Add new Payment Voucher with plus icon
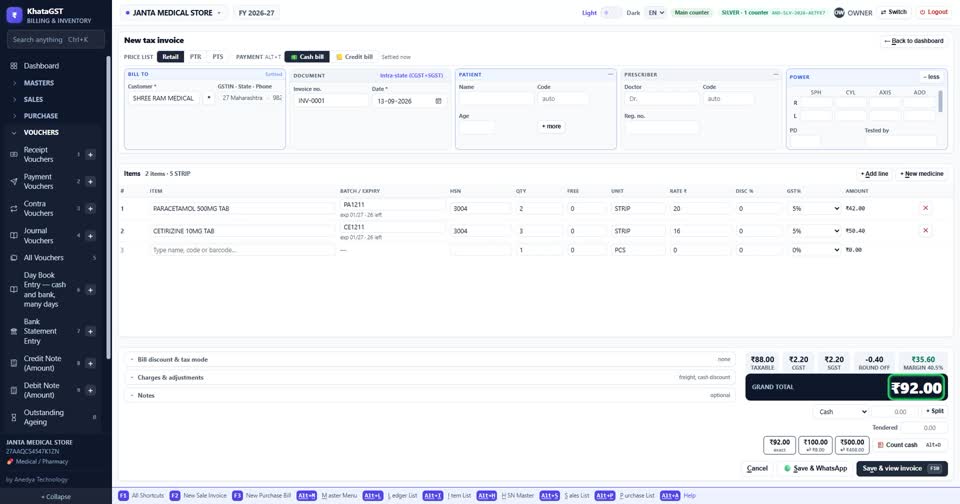Viewport: 960px width, 504px height. click(x=90, y=182)
